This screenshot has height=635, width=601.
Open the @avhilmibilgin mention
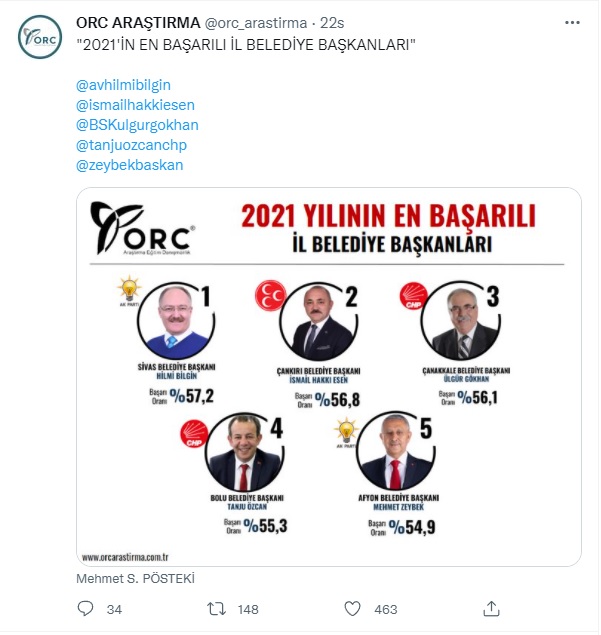122,88
